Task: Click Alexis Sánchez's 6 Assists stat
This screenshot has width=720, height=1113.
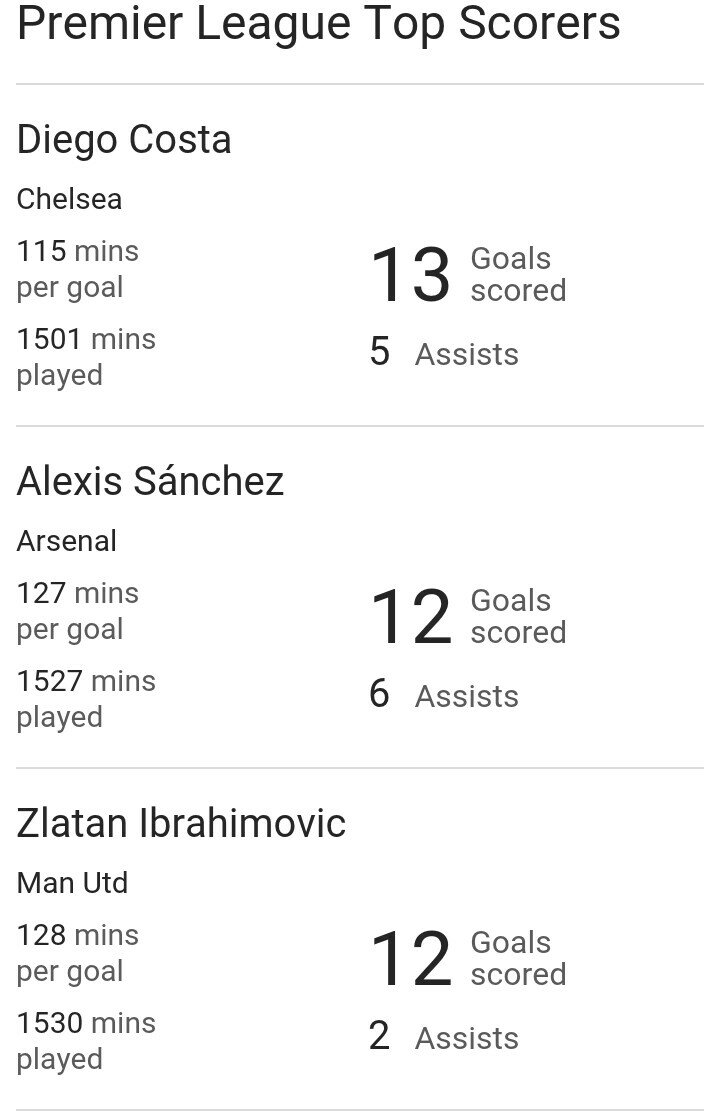Action: coord(443,695)
